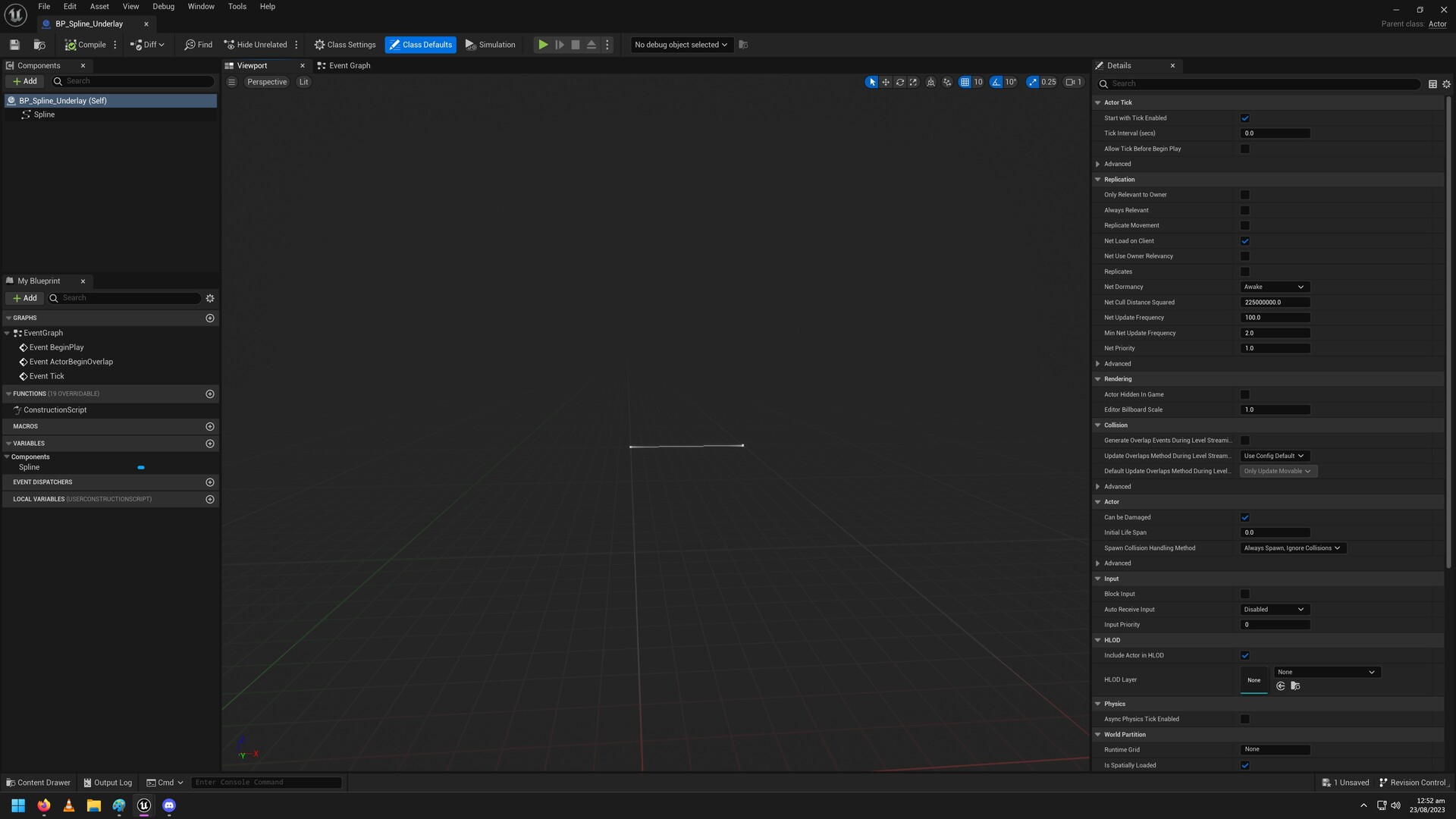
Task: Start the Simulation
Action: coord(490,44)
